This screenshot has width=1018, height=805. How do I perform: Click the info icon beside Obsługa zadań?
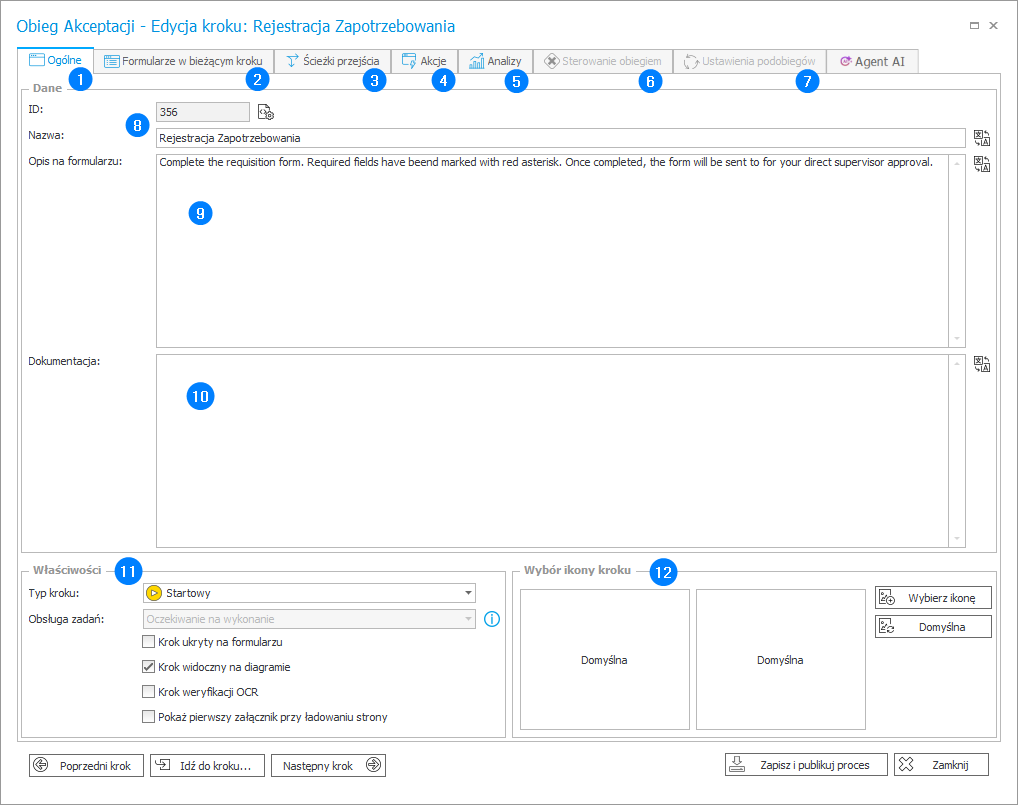tap(491, 619)
